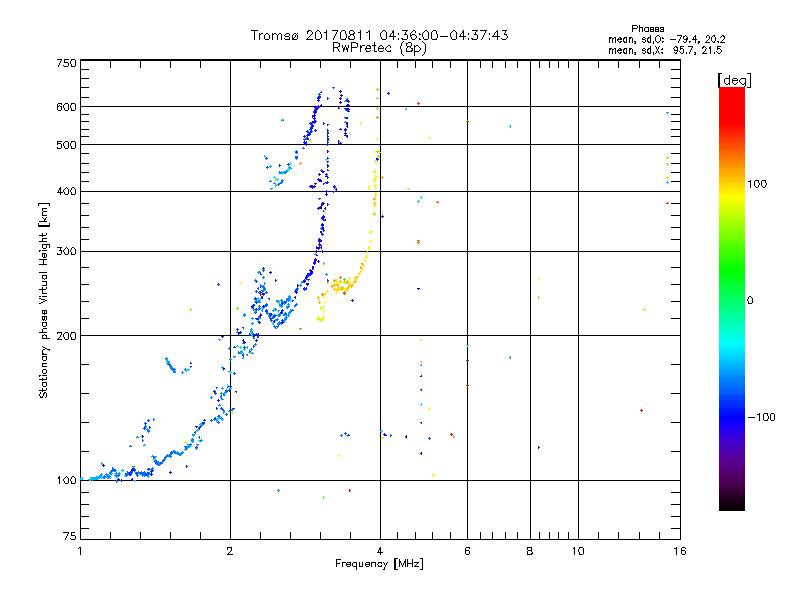Click the RwPretec (8p) subtitle
Image resolution: width=800 pixels, height=600 pixels.
pyautogui.click(x=379, y=48)
